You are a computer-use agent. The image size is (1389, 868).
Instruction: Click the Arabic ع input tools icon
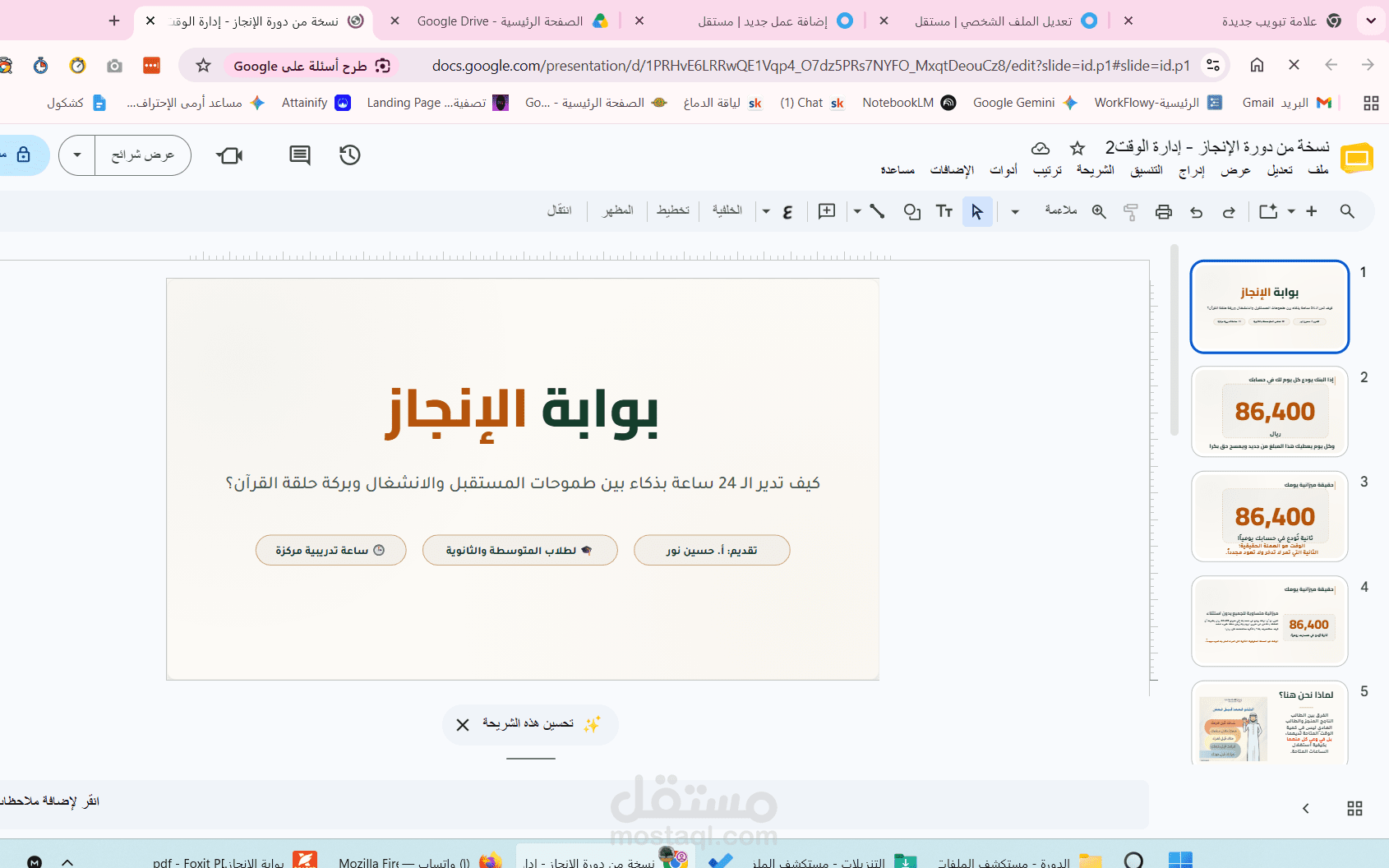pos(787,211)
